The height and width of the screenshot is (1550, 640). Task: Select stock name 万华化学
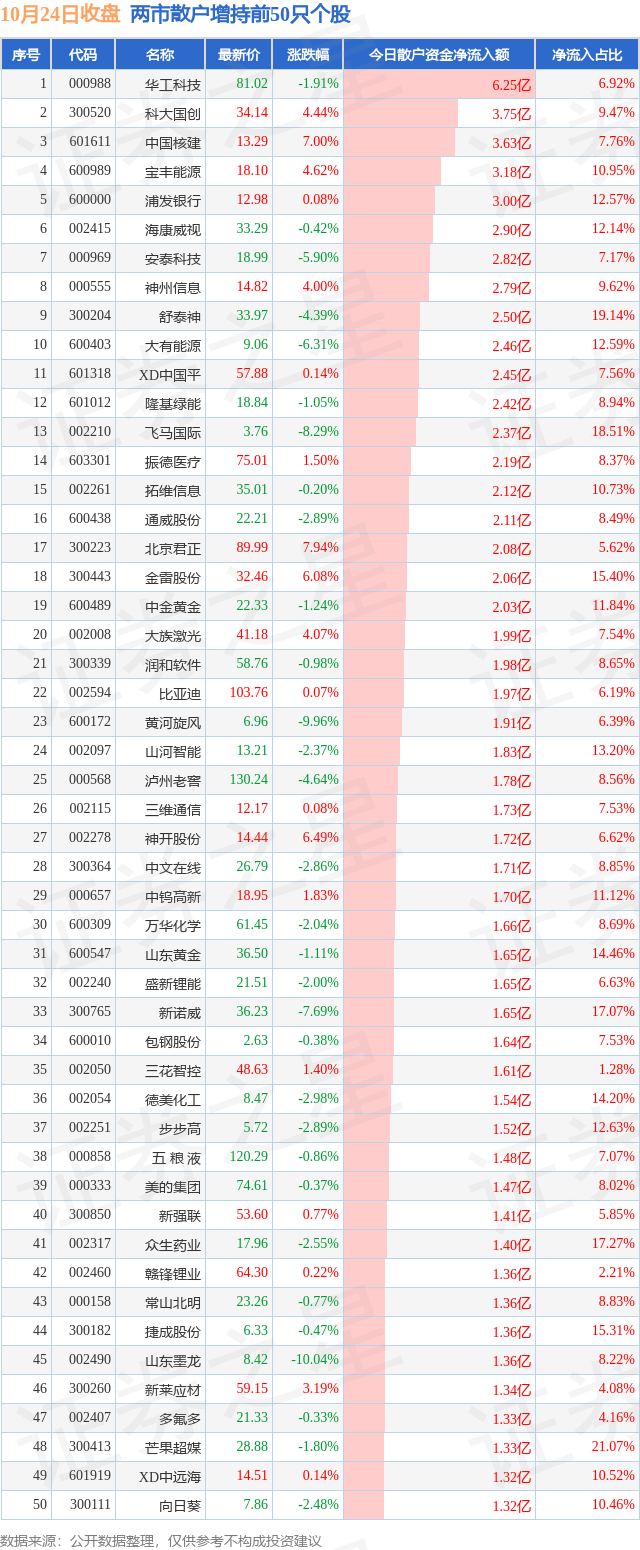tap(173, 925)
